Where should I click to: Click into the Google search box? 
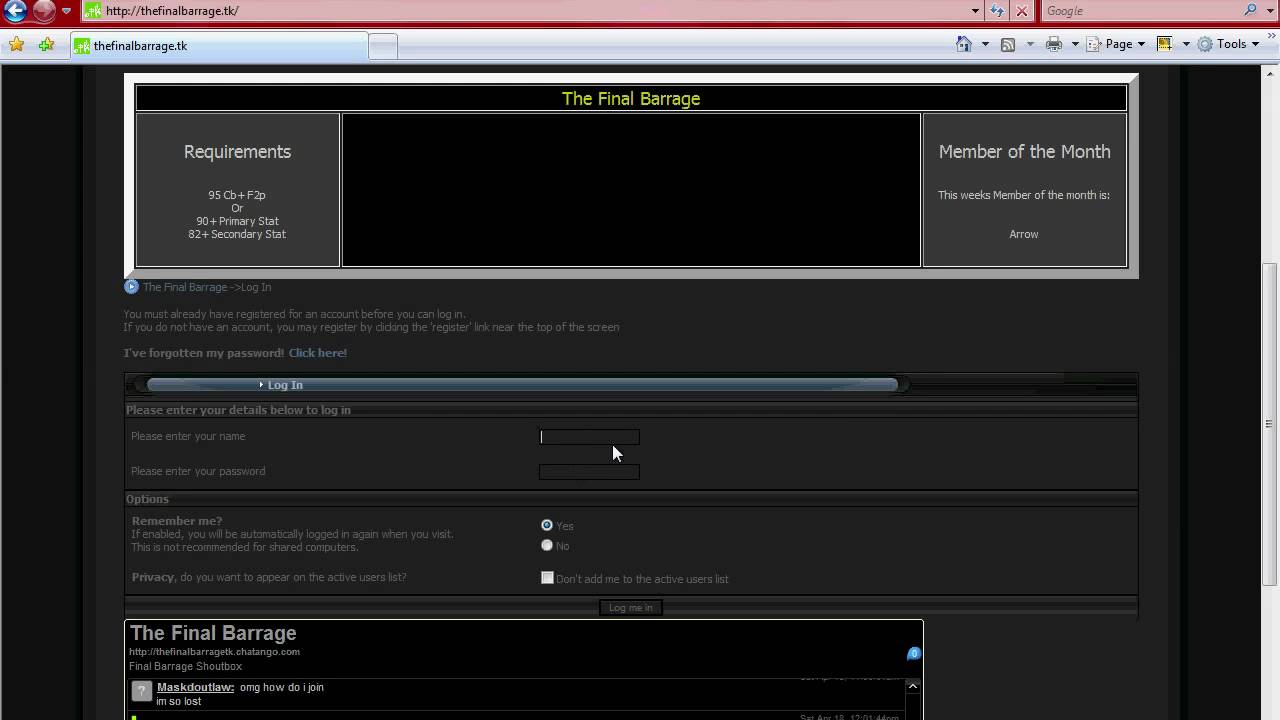[1140, 11]
